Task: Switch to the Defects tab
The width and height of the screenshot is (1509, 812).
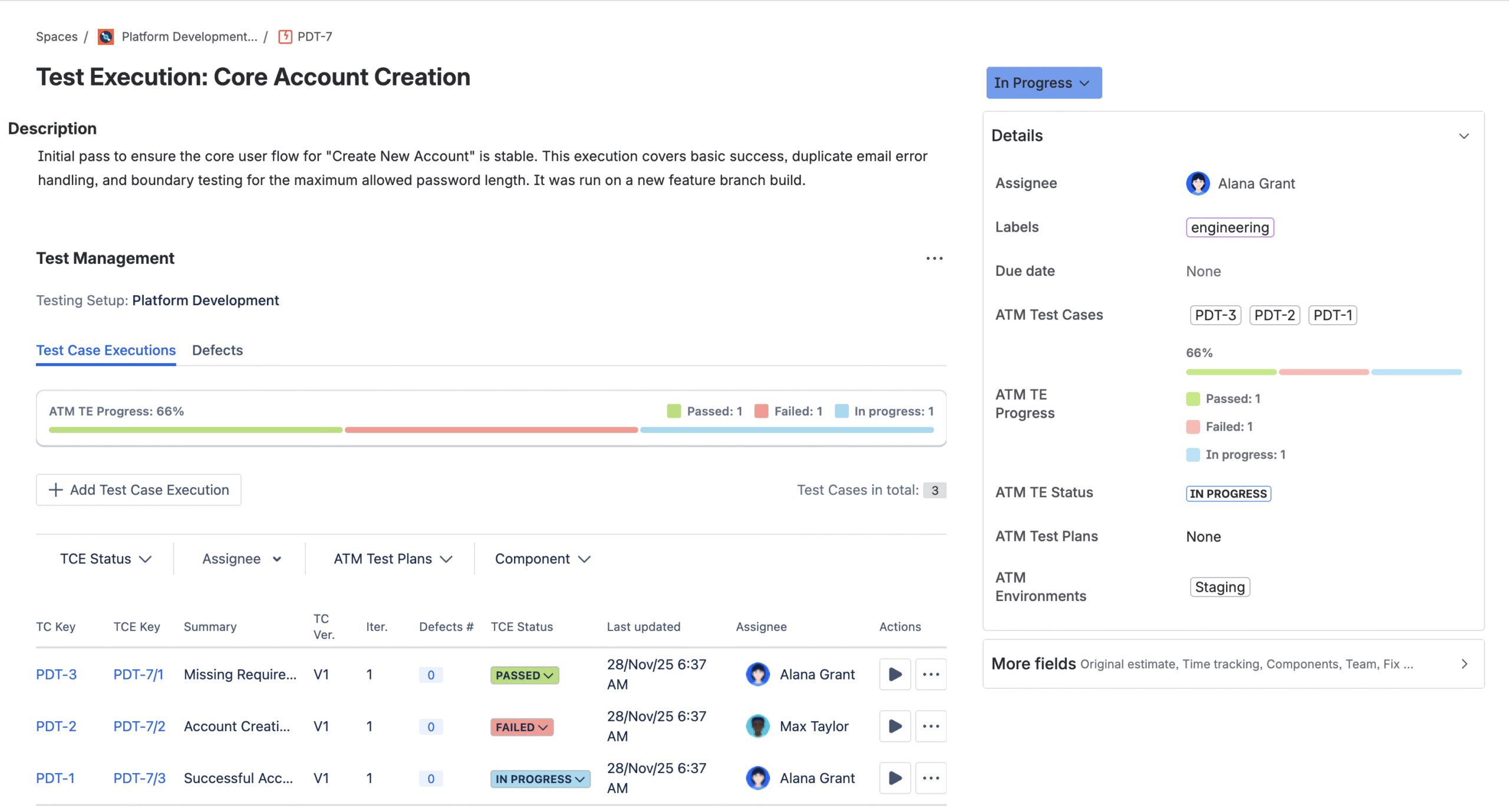Action: pyautogui.click(x=217, y=350)
